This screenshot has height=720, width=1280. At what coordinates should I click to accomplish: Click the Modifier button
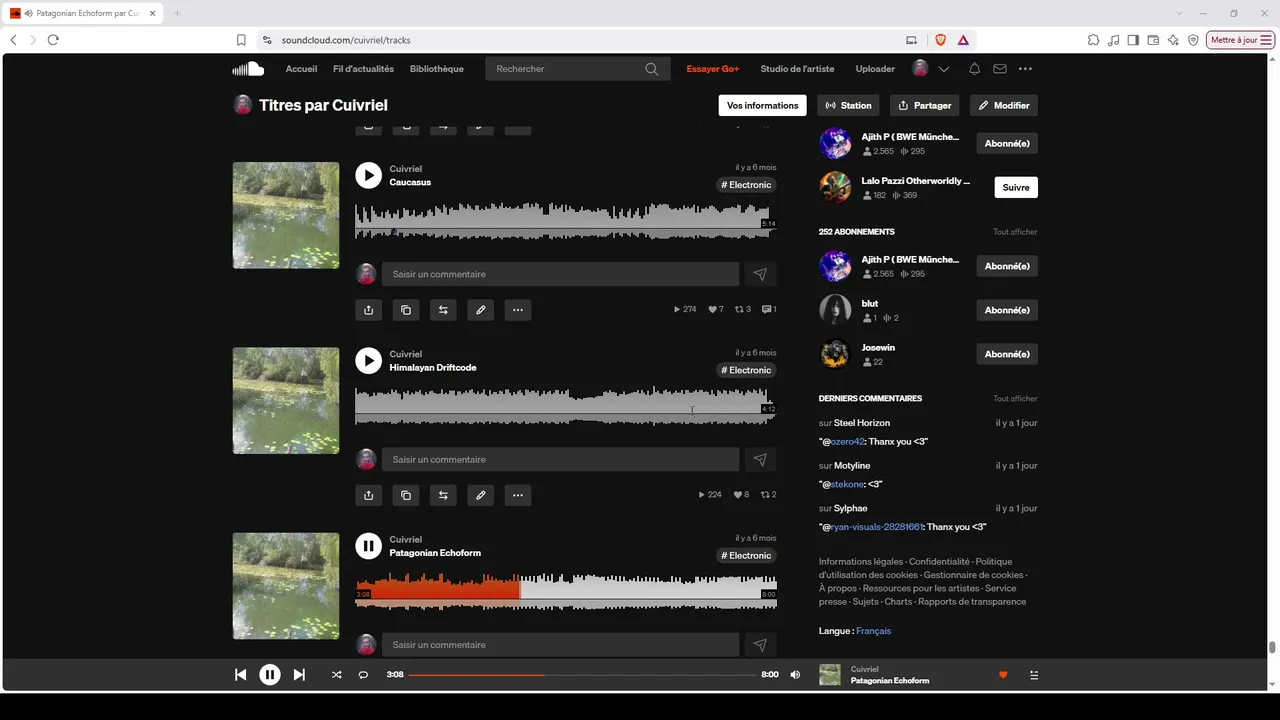[x=1004, y=105]
